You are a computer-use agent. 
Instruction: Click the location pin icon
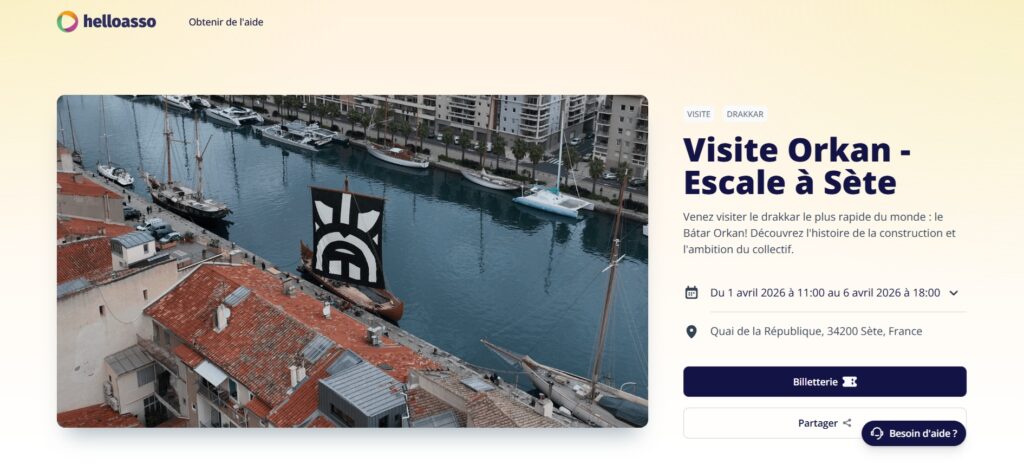click(x=691, y=332)
